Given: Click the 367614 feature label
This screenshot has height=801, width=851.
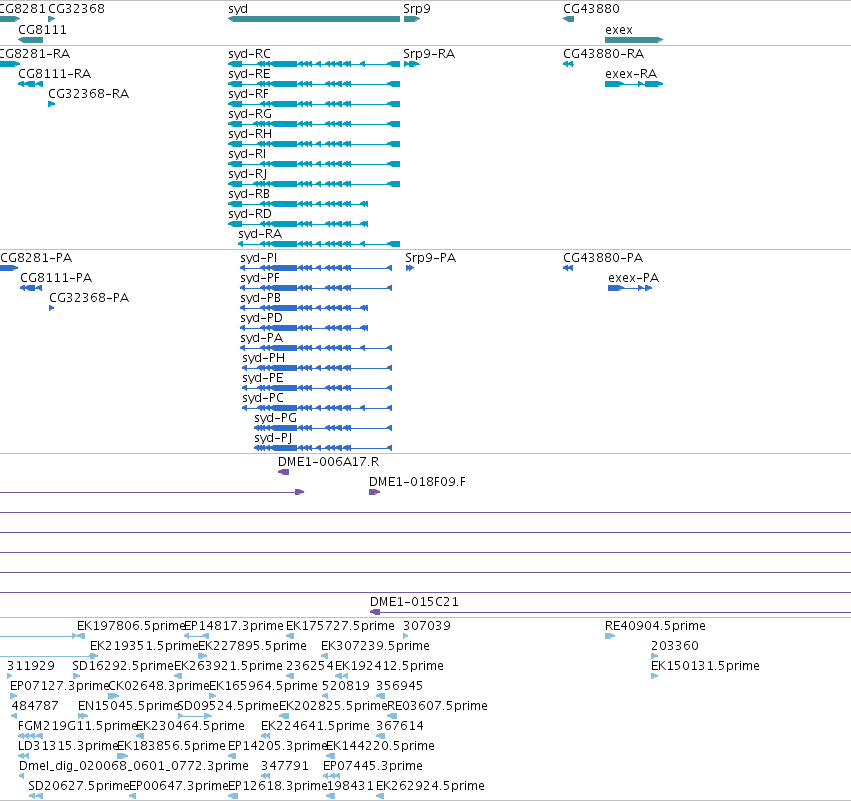Looking at the screenshot, I should (399, 726).
